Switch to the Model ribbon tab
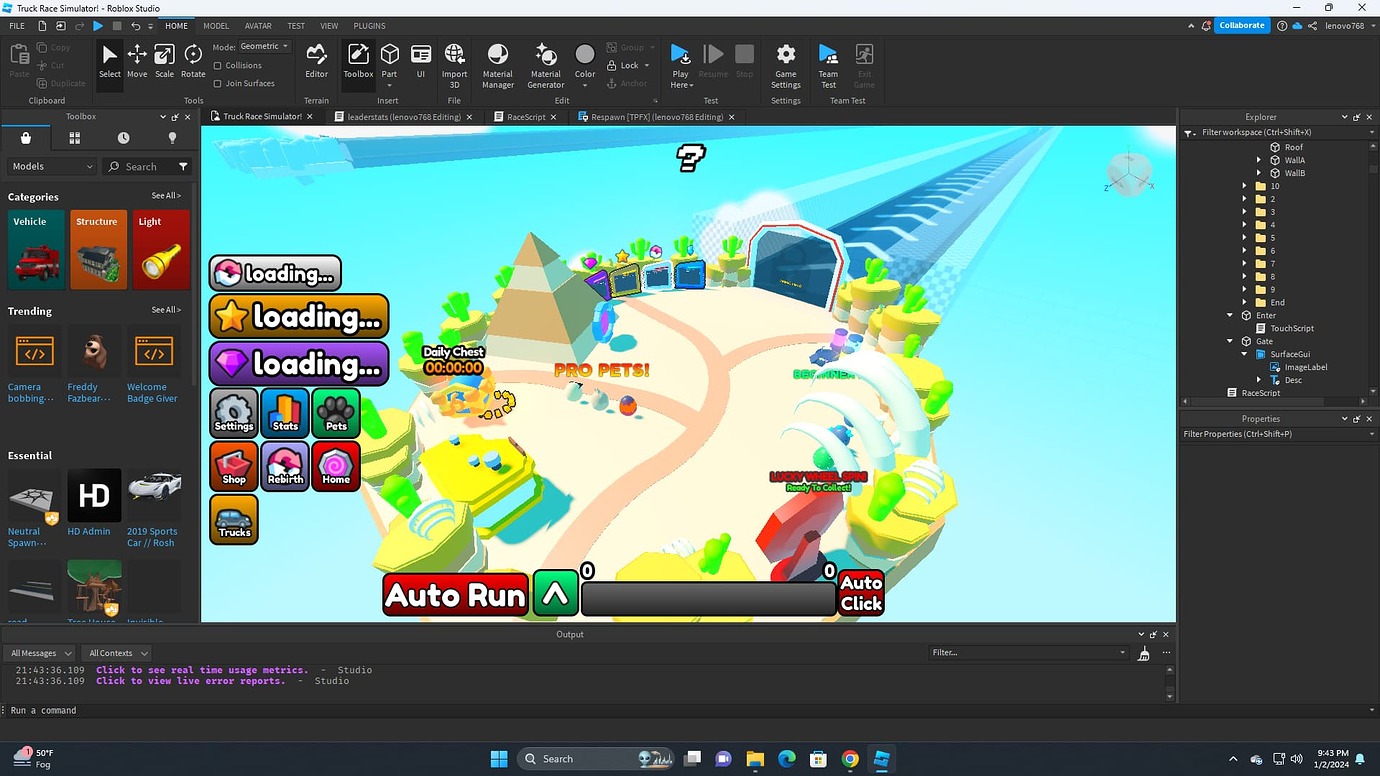 pyautogui.click(x=215, y=25)
